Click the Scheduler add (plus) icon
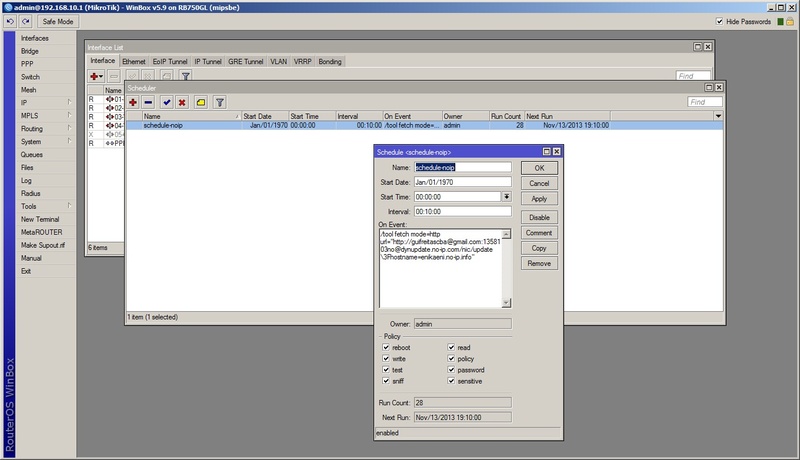The image size is (800, 460). (x=132, y=102)
